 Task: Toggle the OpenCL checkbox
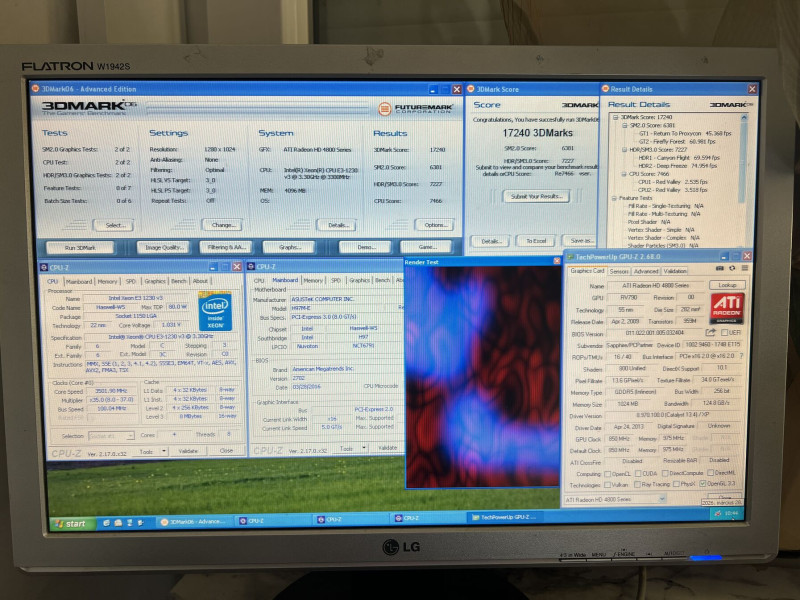click(607, 473)
